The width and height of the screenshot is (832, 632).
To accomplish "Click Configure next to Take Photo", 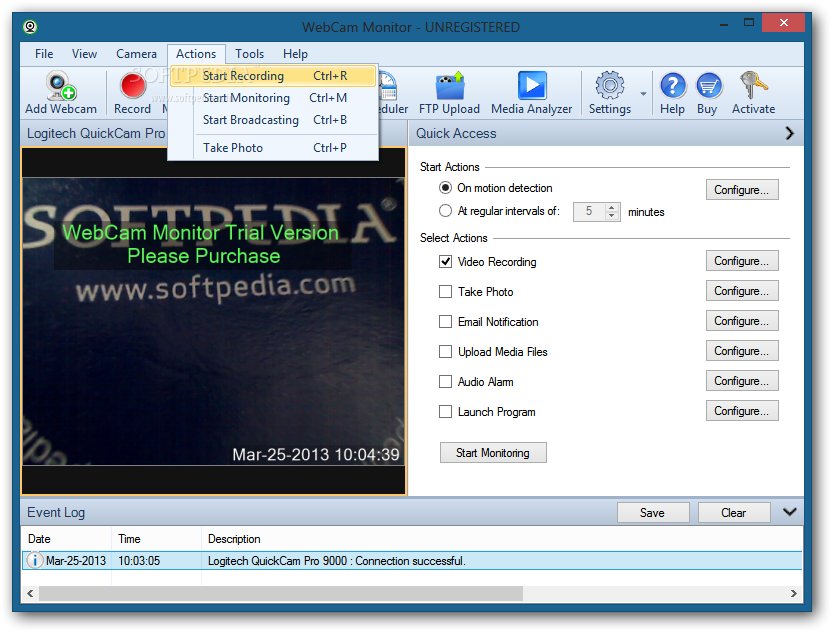I will pyautogui.click(x=742, y=291).
